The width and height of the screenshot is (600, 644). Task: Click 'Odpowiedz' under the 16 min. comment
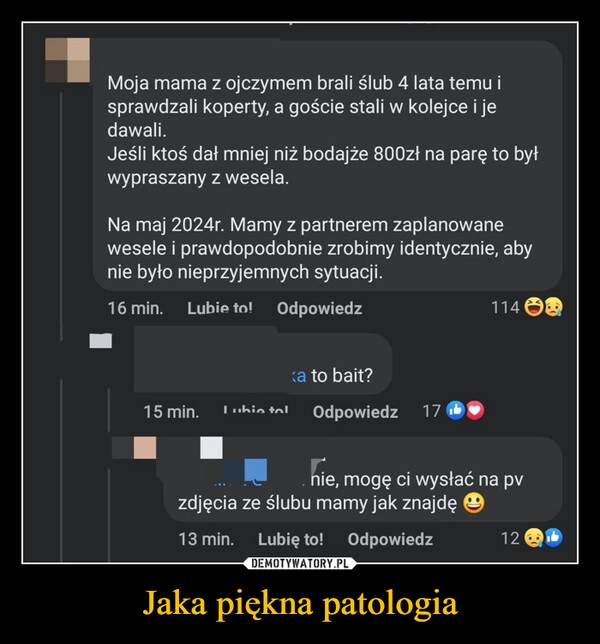pyautogui.click(x=320, y=308)
